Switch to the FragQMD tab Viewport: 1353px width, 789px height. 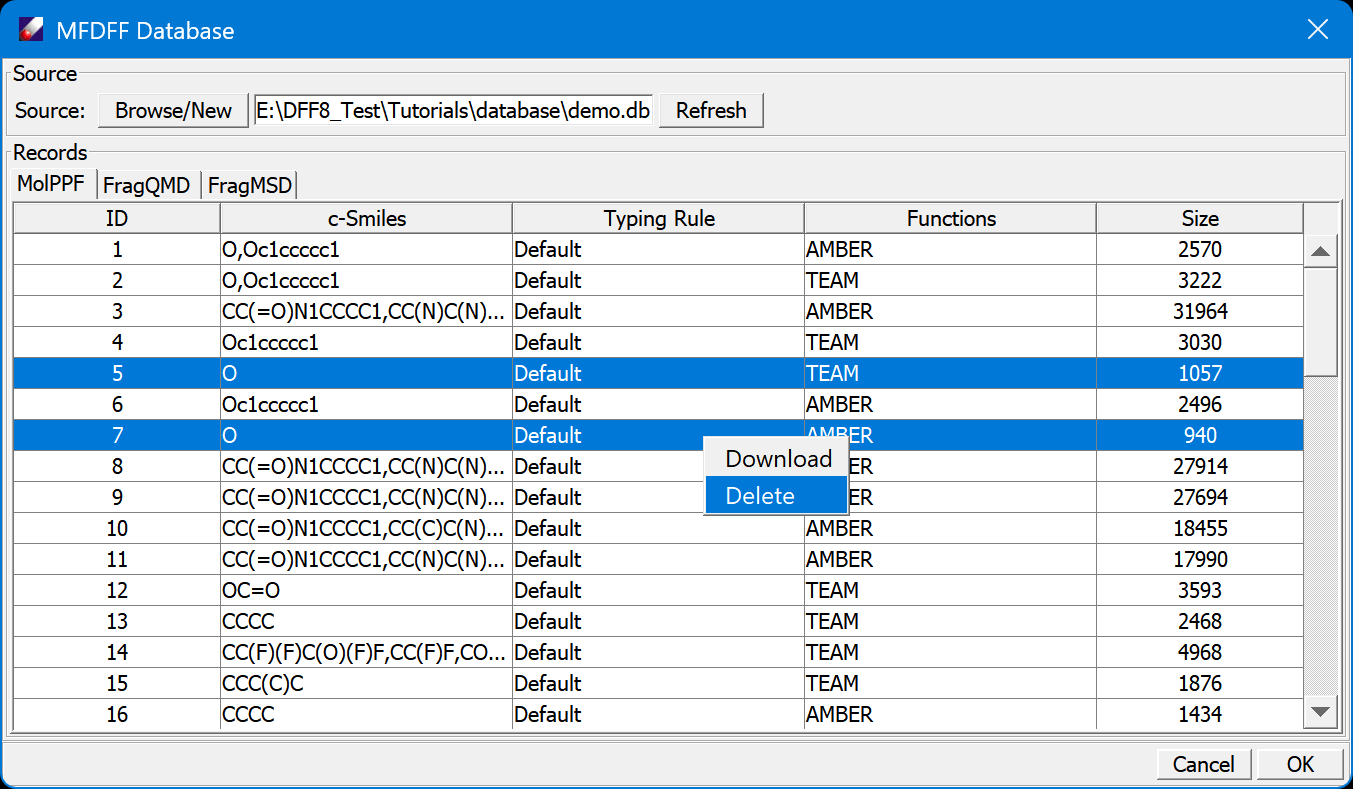click(x=147, y=186)
